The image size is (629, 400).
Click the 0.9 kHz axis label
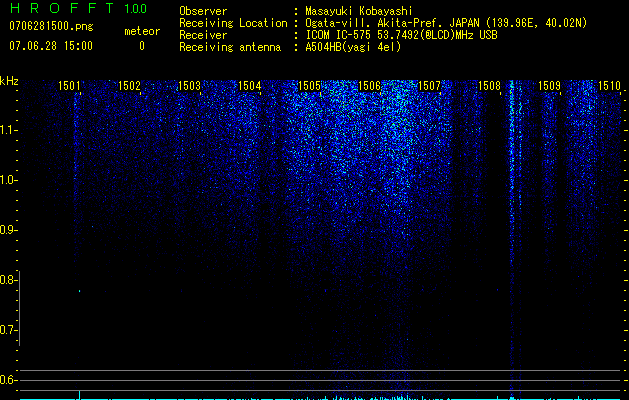[x=7, y=230]
